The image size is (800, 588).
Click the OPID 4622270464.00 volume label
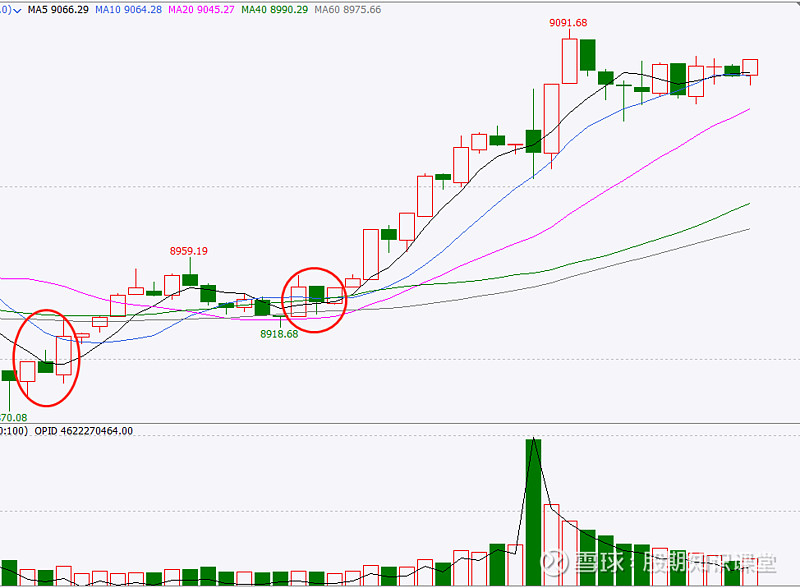click(x=84, y=431)
